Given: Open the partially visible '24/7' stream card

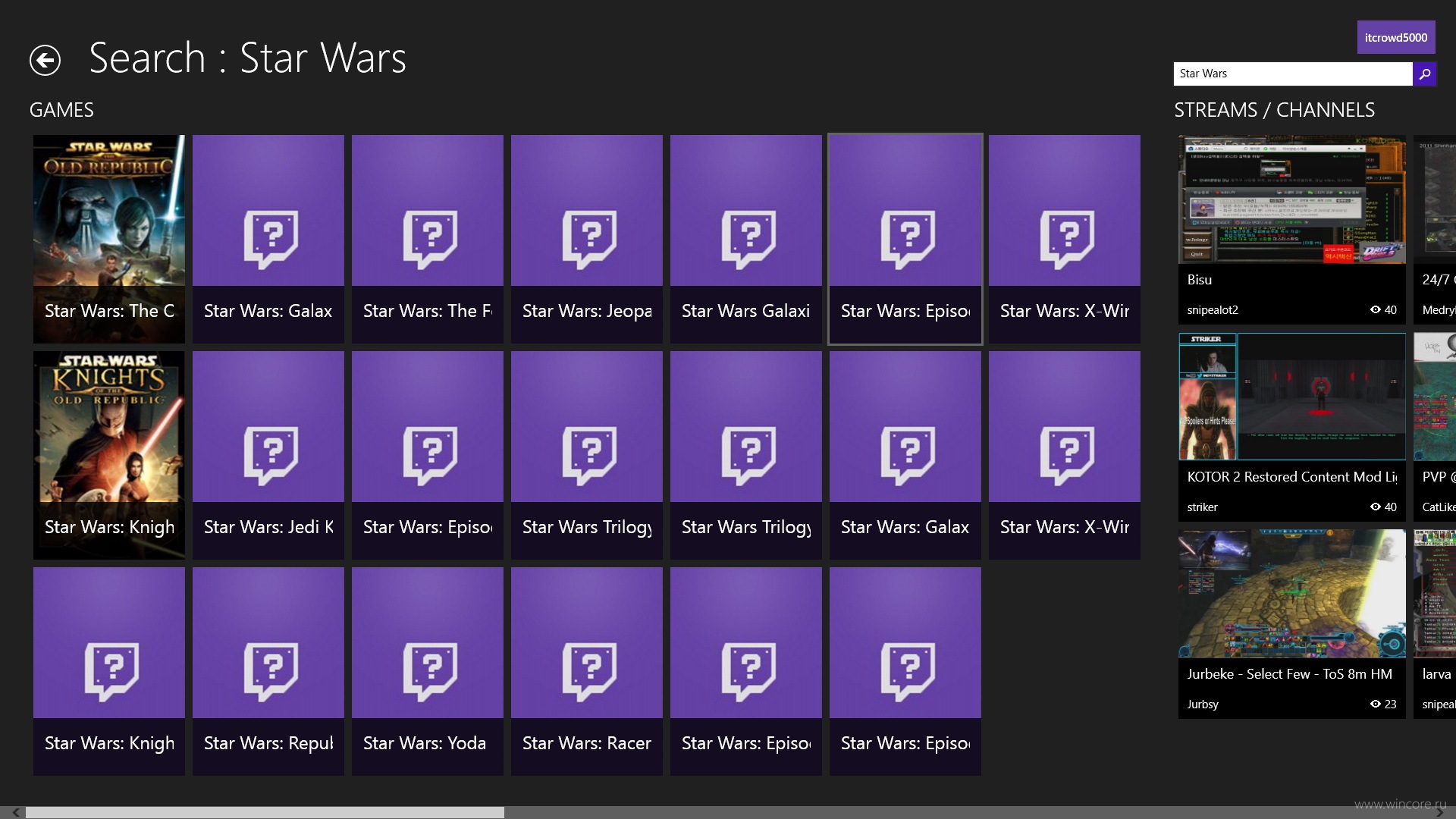Looking at the screenshot, I should (x=1435, y=230).
